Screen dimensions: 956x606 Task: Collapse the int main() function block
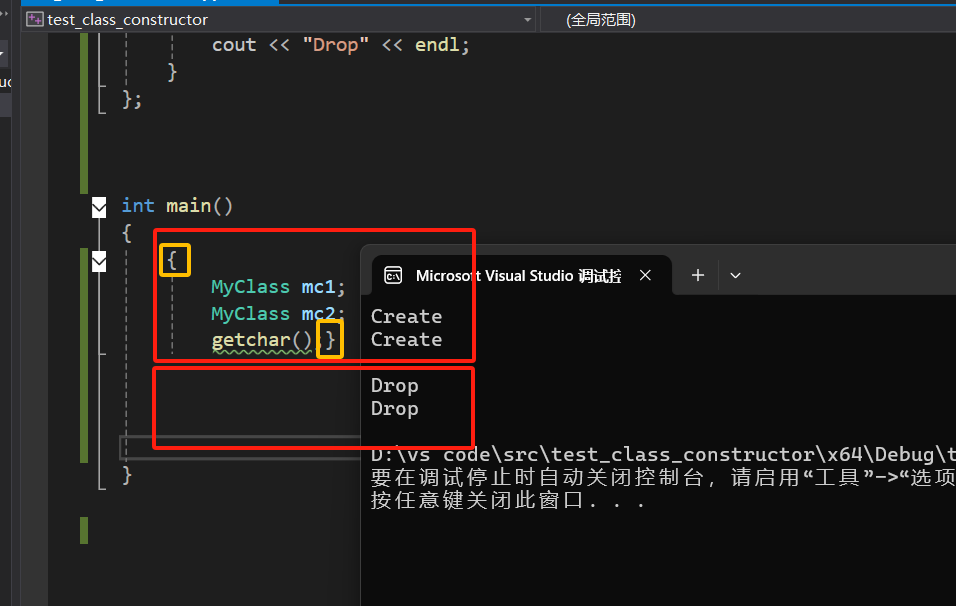pyautogui.click(x=99, y=207)
